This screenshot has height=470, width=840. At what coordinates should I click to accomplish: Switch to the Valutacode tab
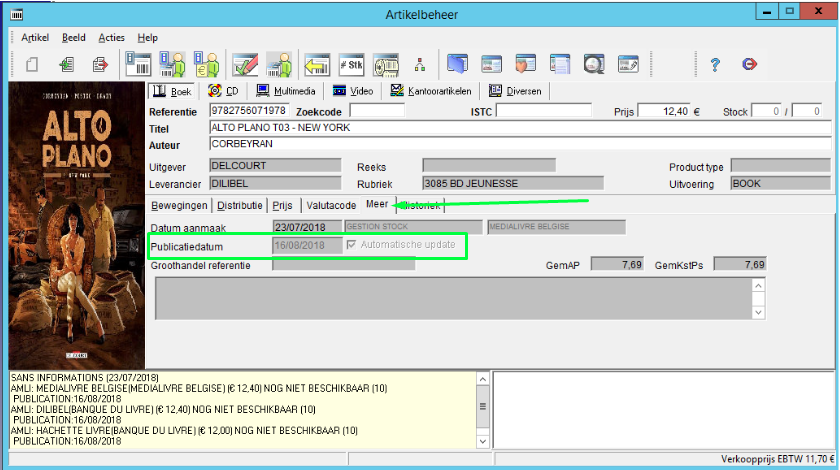331,205
